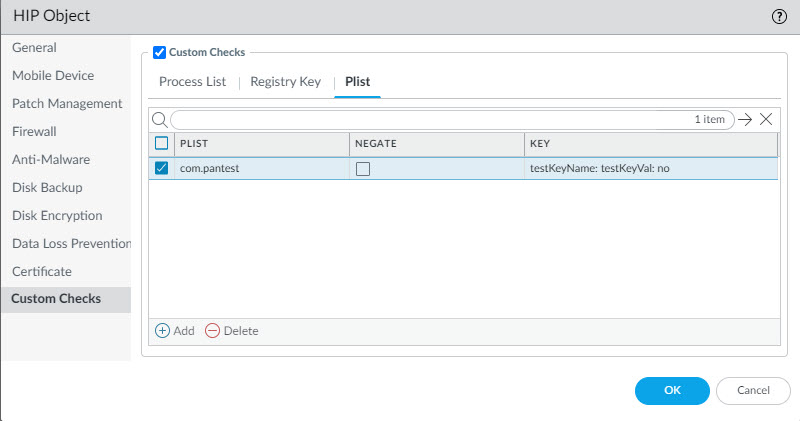Click the arrow icon next to search field
The width and height of the screenshot is (800, 421).
744,119
